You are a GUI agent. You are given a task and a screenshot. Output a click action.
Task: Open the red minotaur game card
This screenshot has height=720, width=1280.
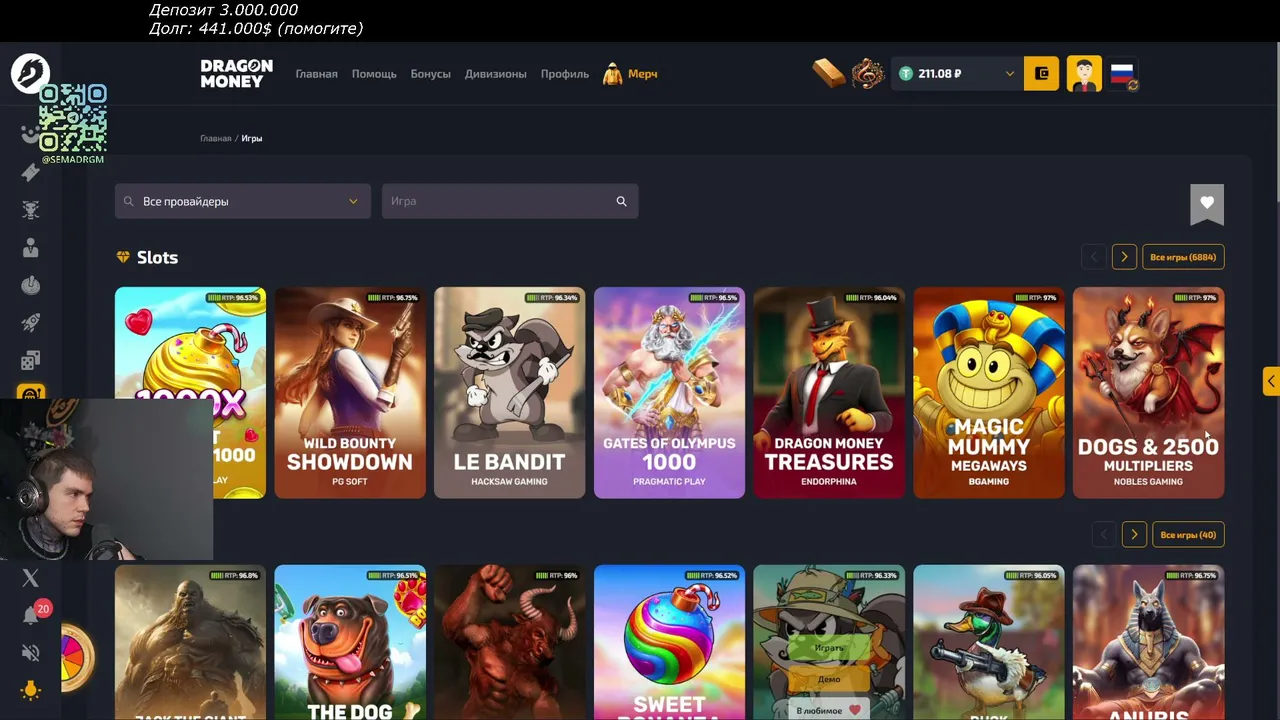[510, 642]
